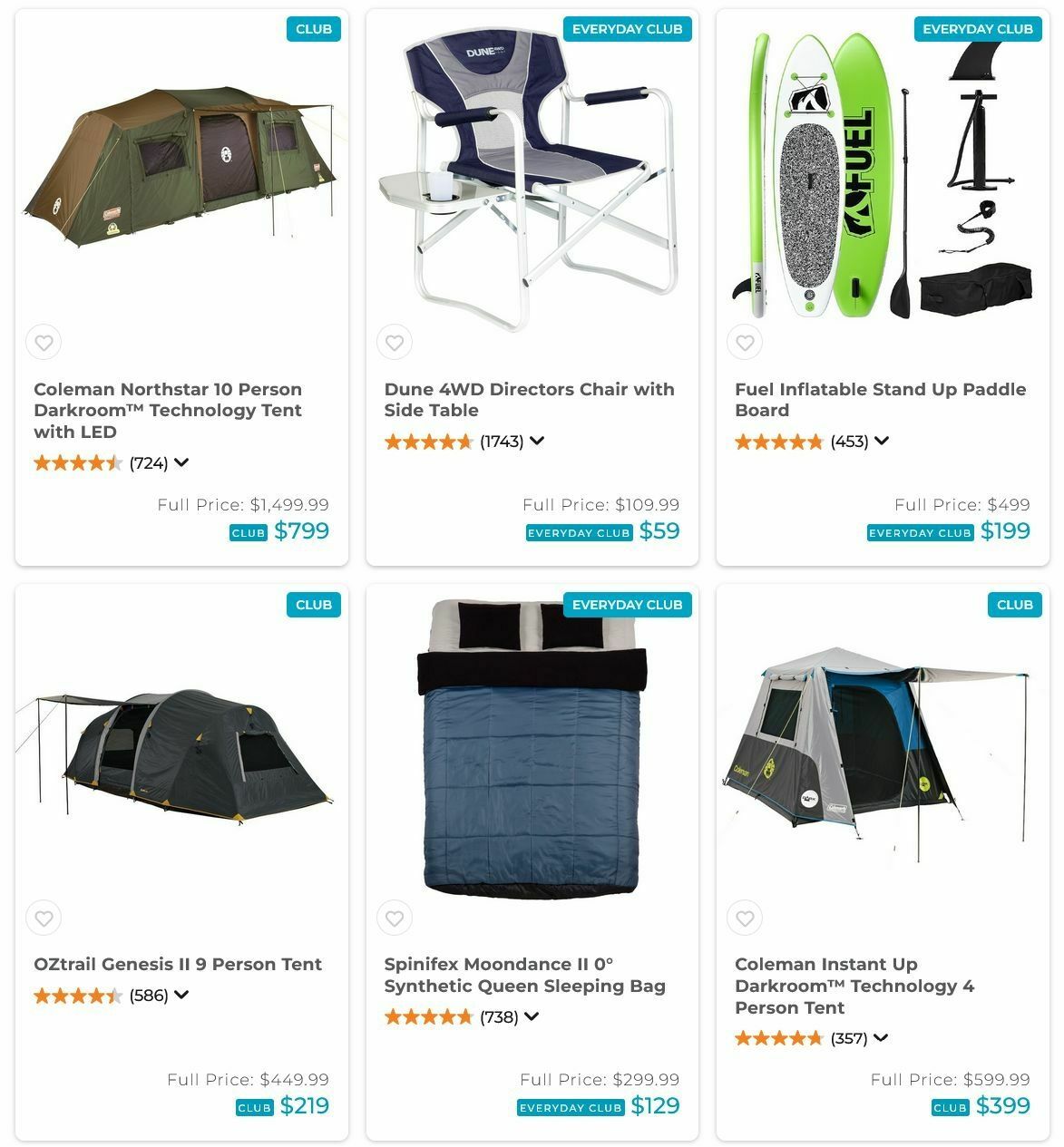
Task: Open Dune 4WD Directors Chair title link
Action: [529, 400]
